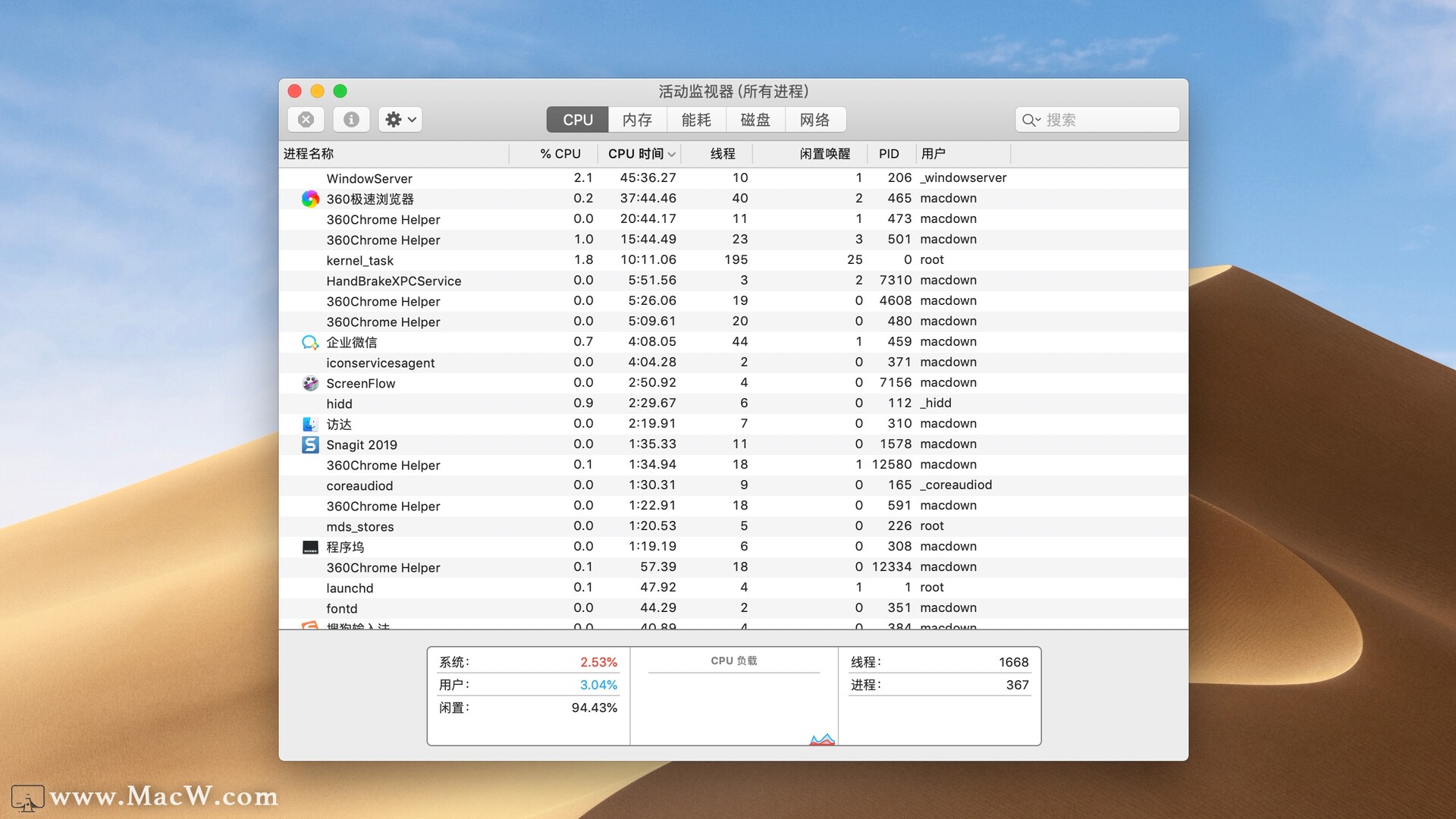The width and height of the screenshot is (1456, 819).
Task: Switch to the 能耗 tab
Action: point(696,120)
